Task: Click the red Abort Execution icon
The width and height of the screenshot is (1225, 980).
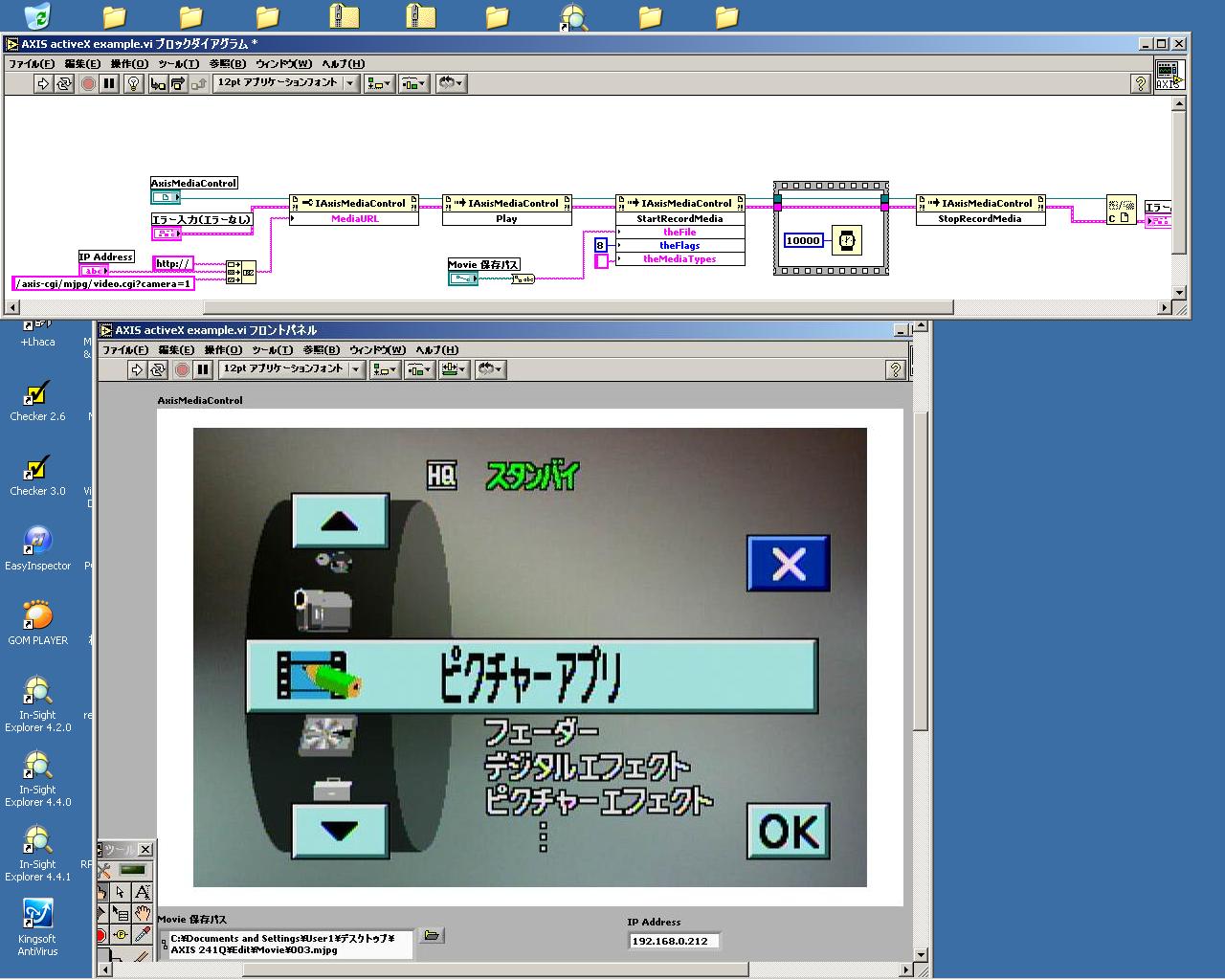Action: [86, 83]
